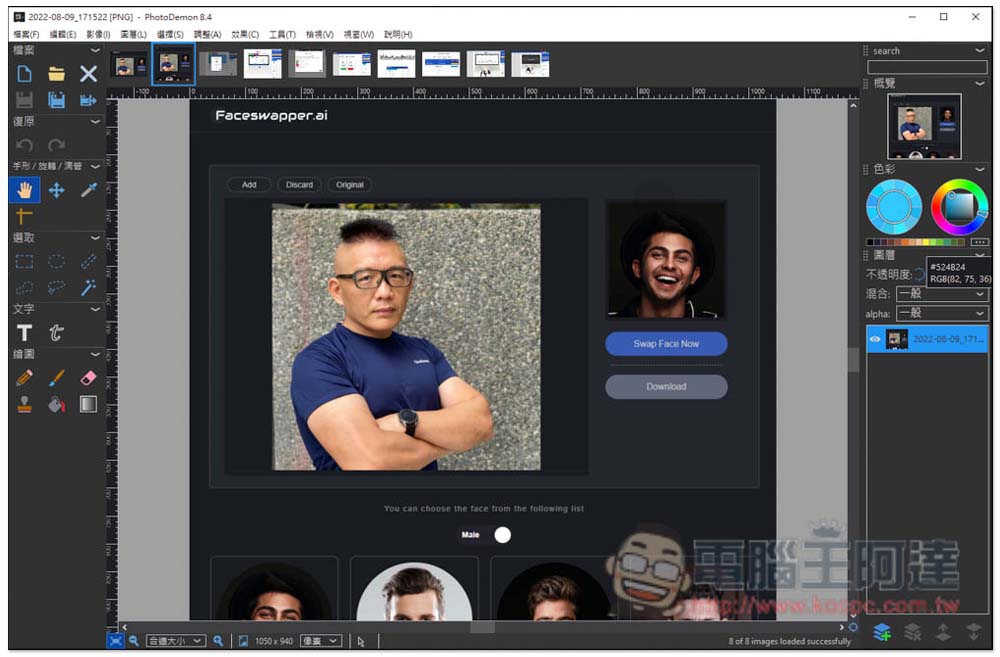The height and width of the screenshot is (657, 1000).
Task: Select the Paintbrush tool
Action: pyautogui.click(x=56, y=378)
